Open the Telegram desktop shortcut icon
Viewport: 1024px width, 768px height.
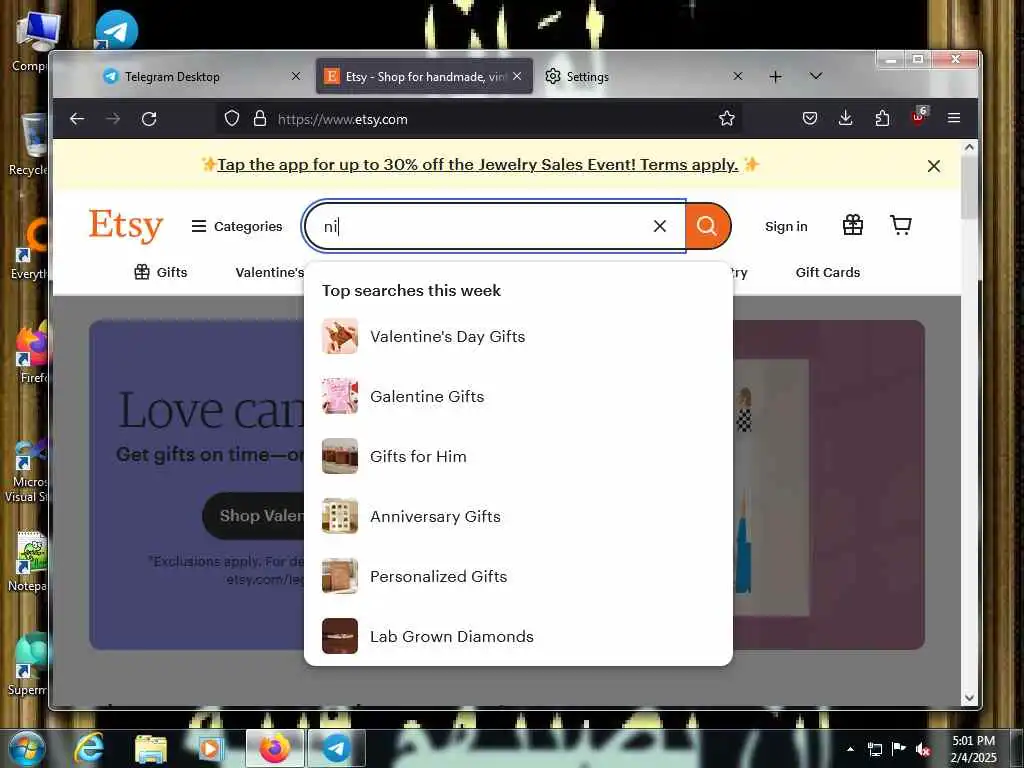point(116,29)
